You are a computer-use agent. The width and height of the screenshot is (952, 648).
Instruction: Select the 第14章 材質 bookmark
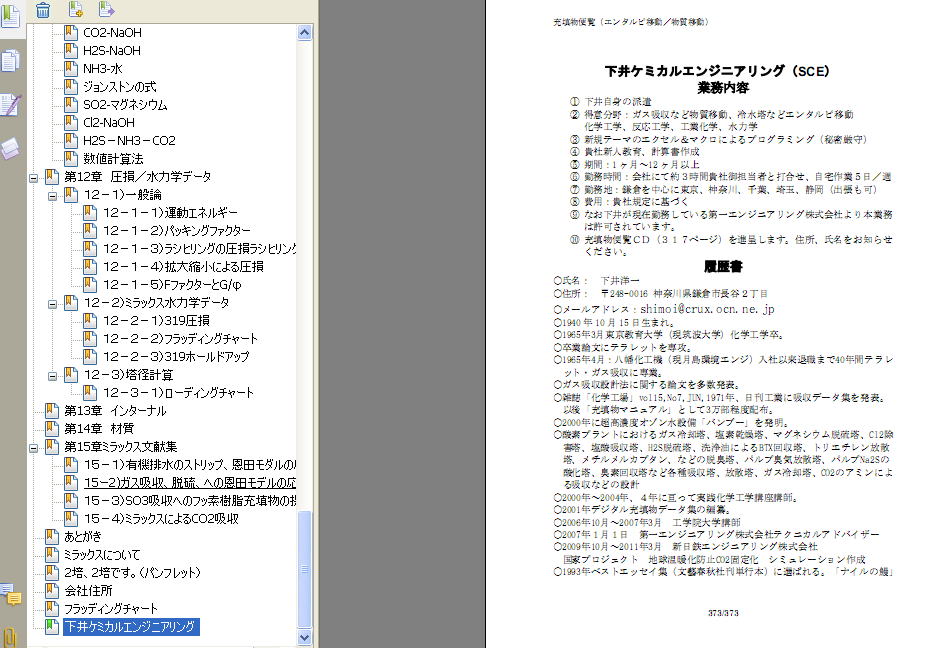point(99,429)
